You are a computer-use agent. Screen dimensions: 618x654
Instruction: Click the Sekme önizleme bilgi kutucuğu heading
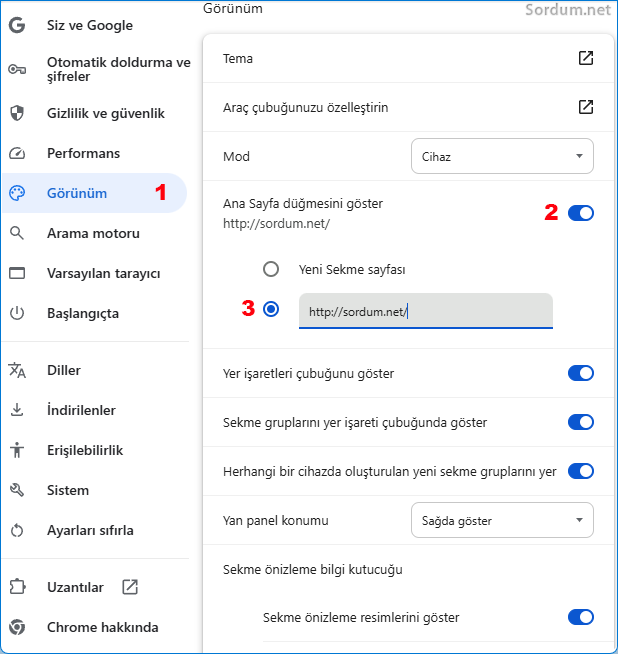click(313, 569)
